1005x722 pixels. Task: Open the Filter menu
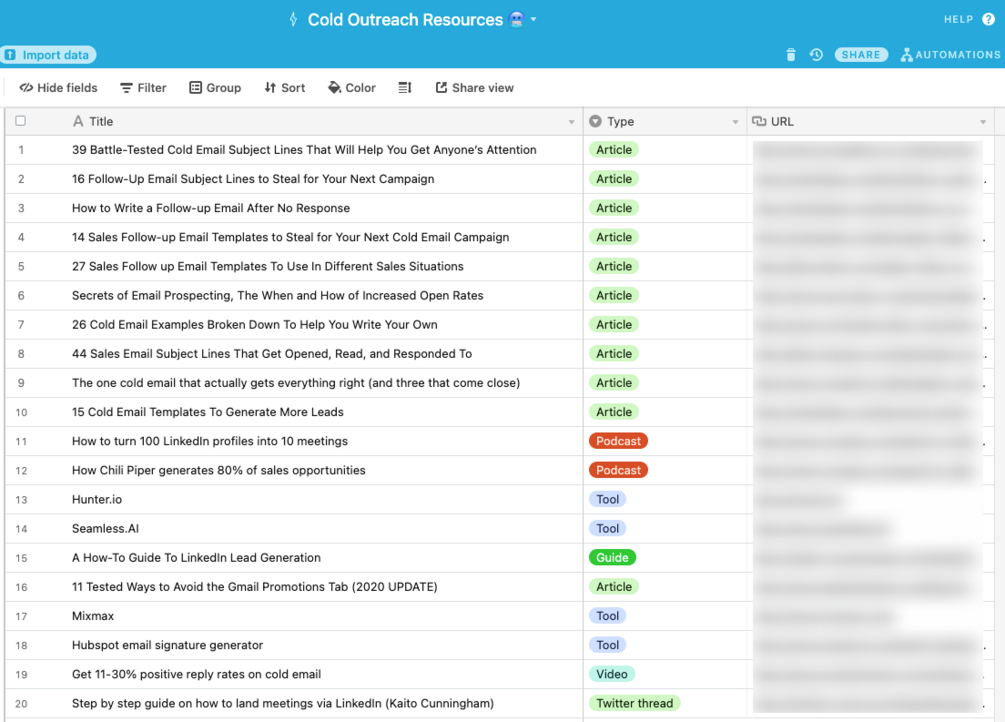(x=143, y=88)
